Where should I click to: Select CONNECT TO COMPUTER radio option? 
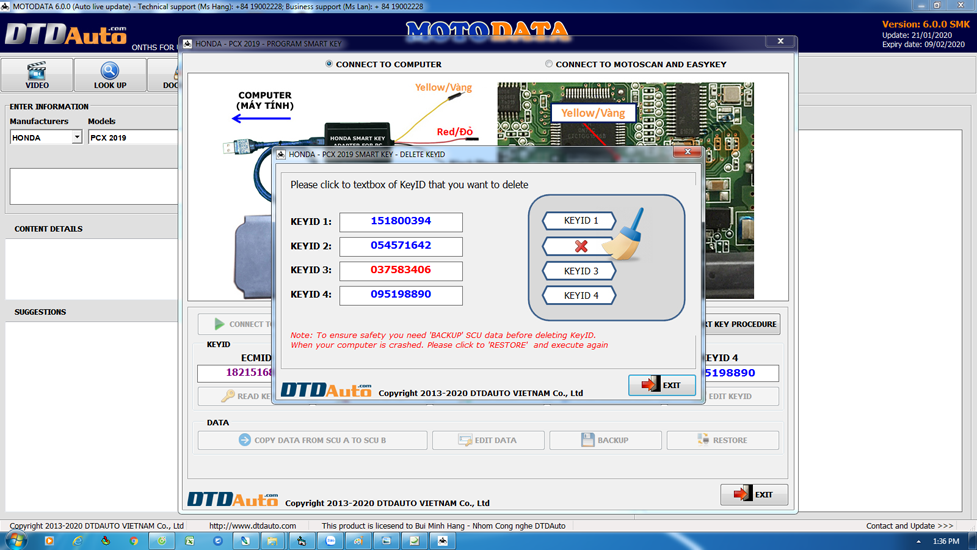pos(383,64)
